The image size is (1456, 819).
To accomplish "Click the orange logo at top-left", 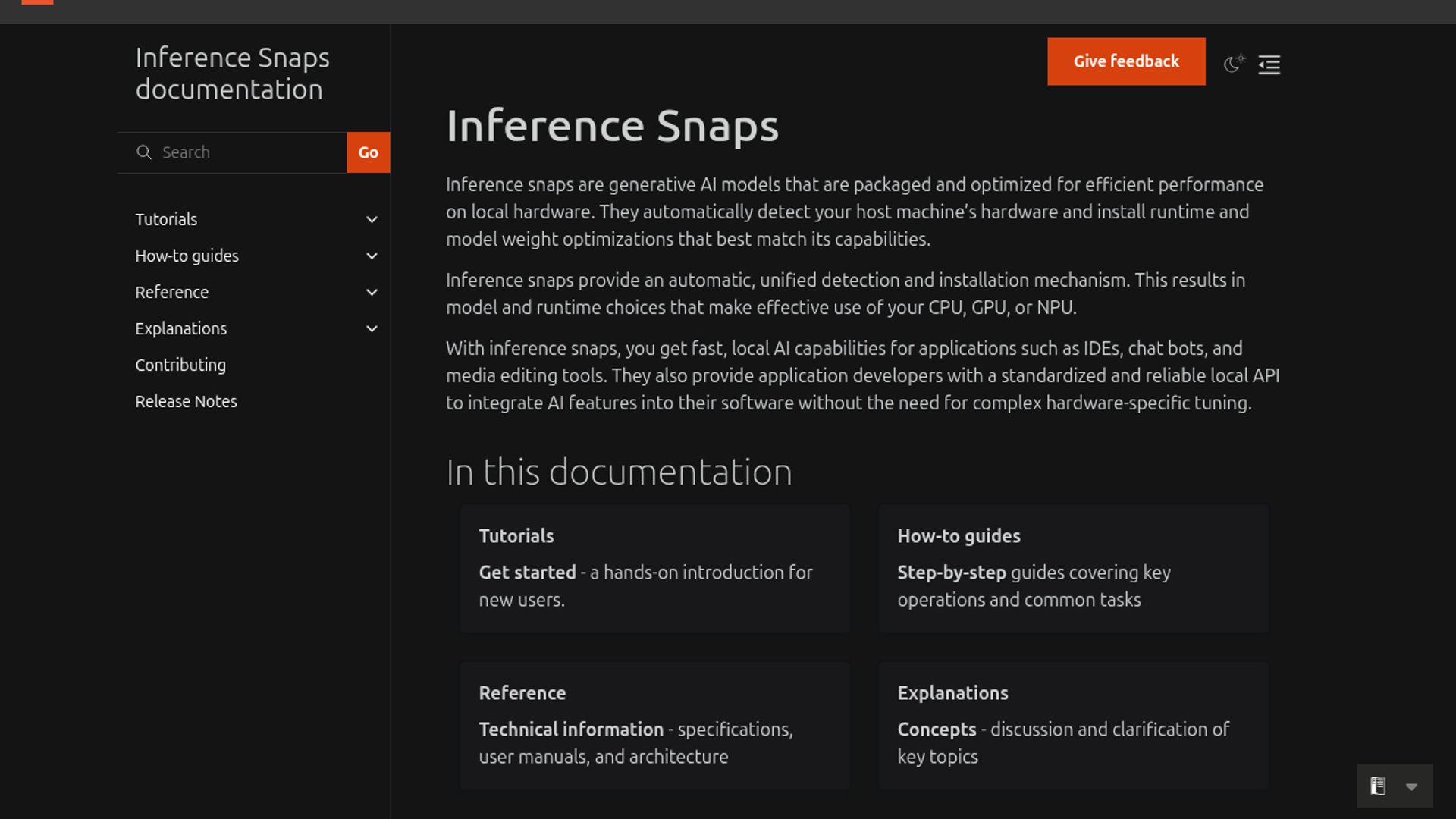I will (37, 2).
